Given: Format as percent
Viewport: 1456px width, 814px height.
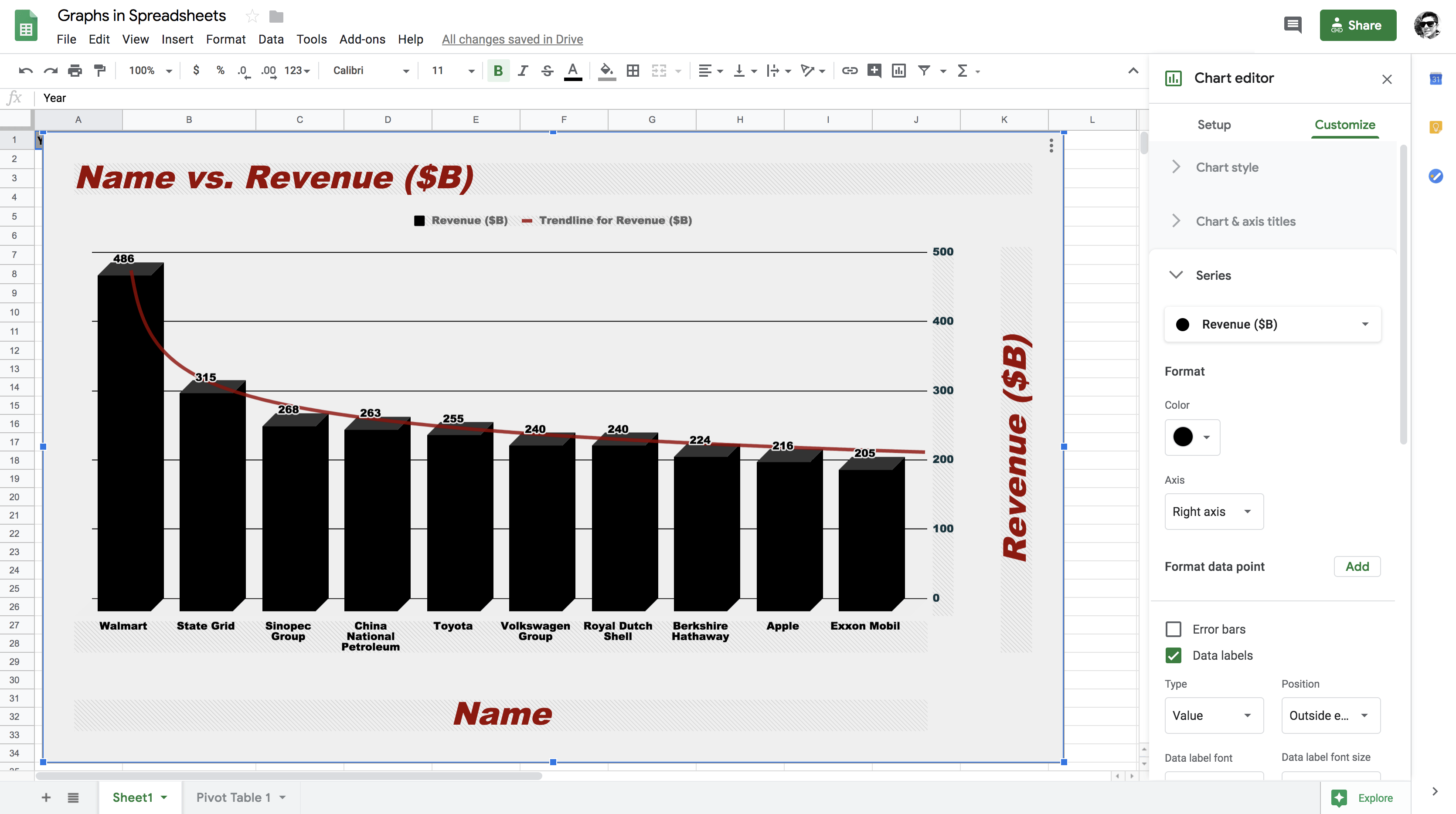Looking at the screenshot, I should pos(221,71).
